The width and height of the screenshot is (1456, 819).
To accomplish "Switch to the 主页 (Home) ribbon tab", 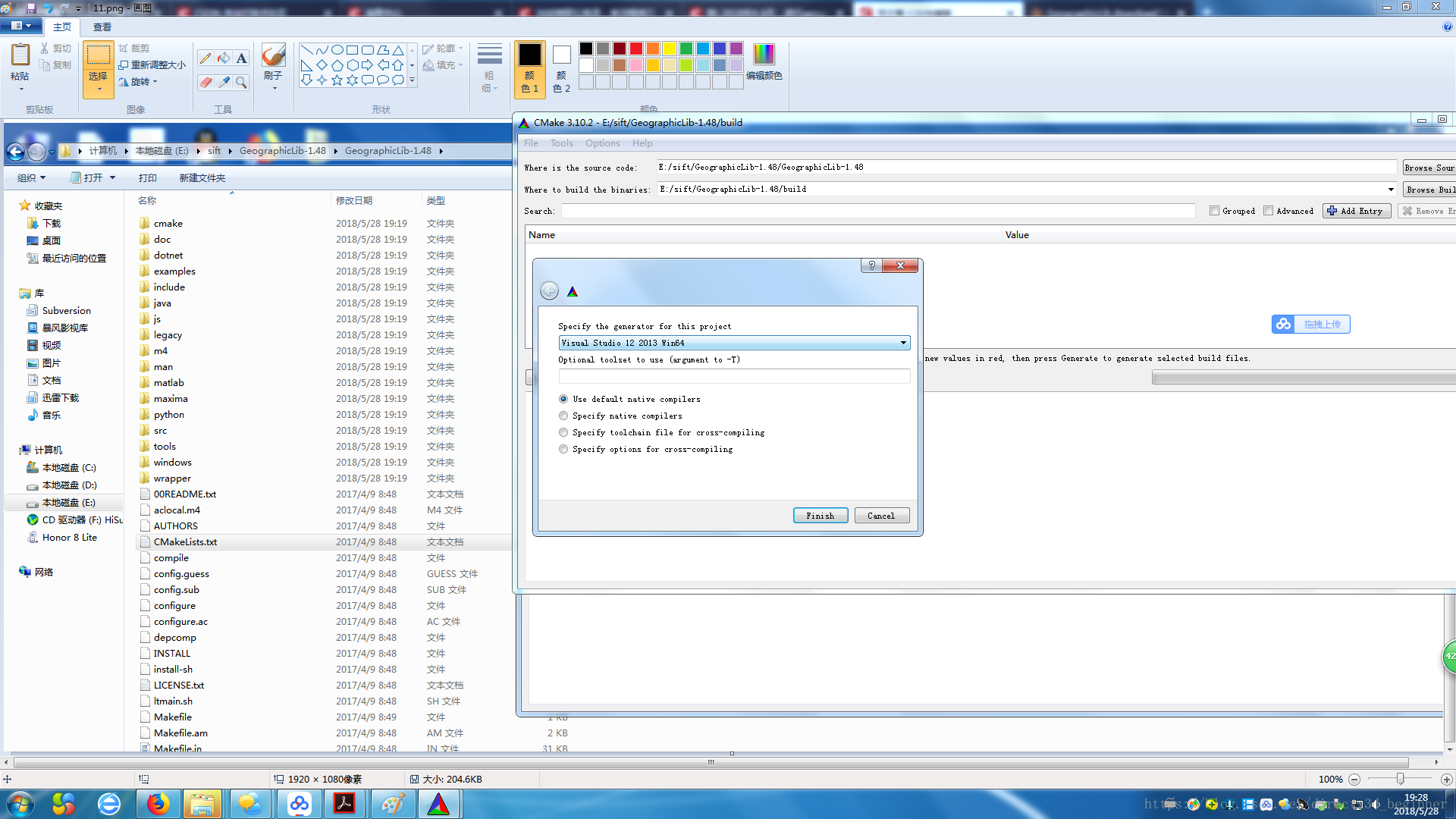I will coord(62,27).
